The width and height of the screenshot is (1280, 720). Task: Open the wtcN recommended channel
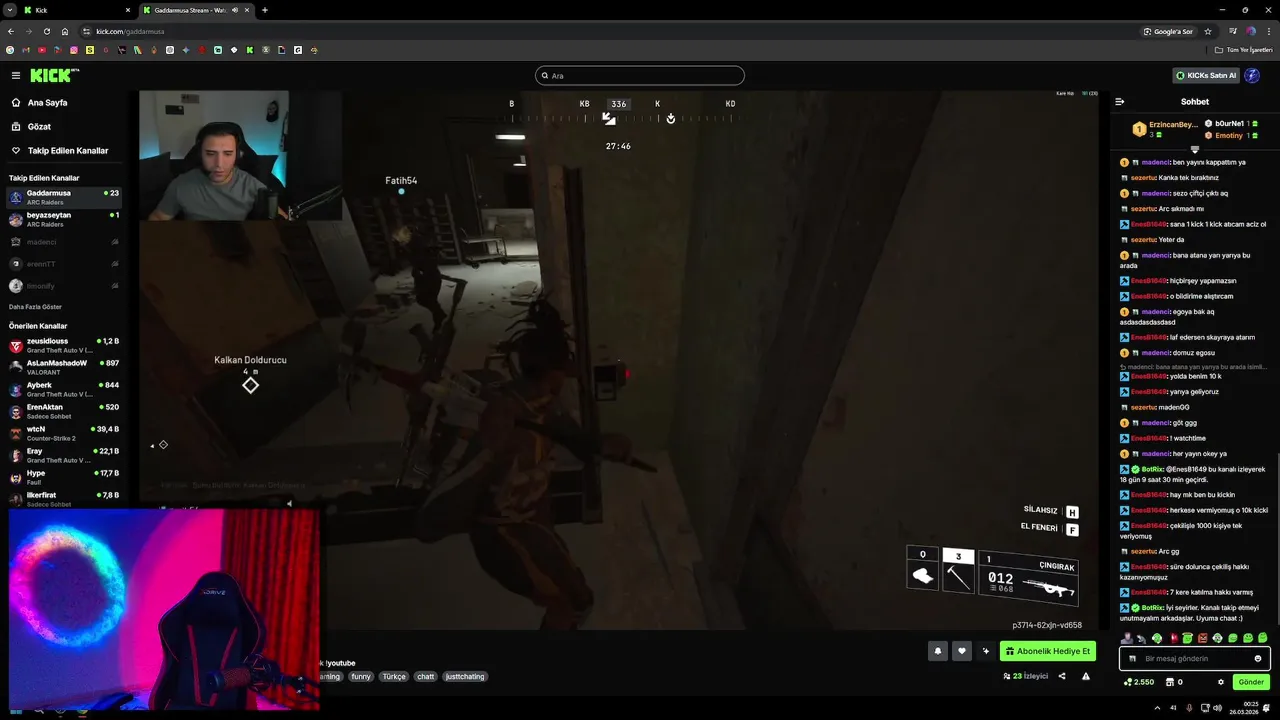pos(64,433)
